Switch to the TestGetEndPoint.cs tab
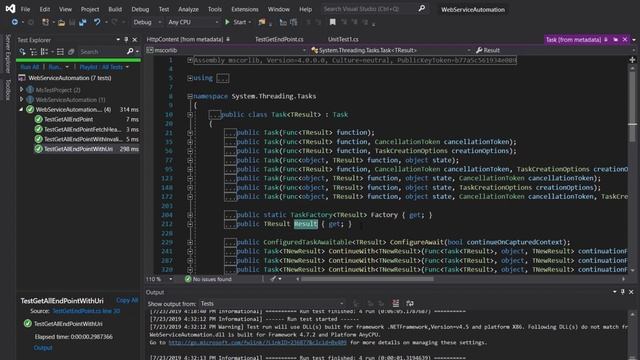The image size is (640, 360). (x=279, y=40)
